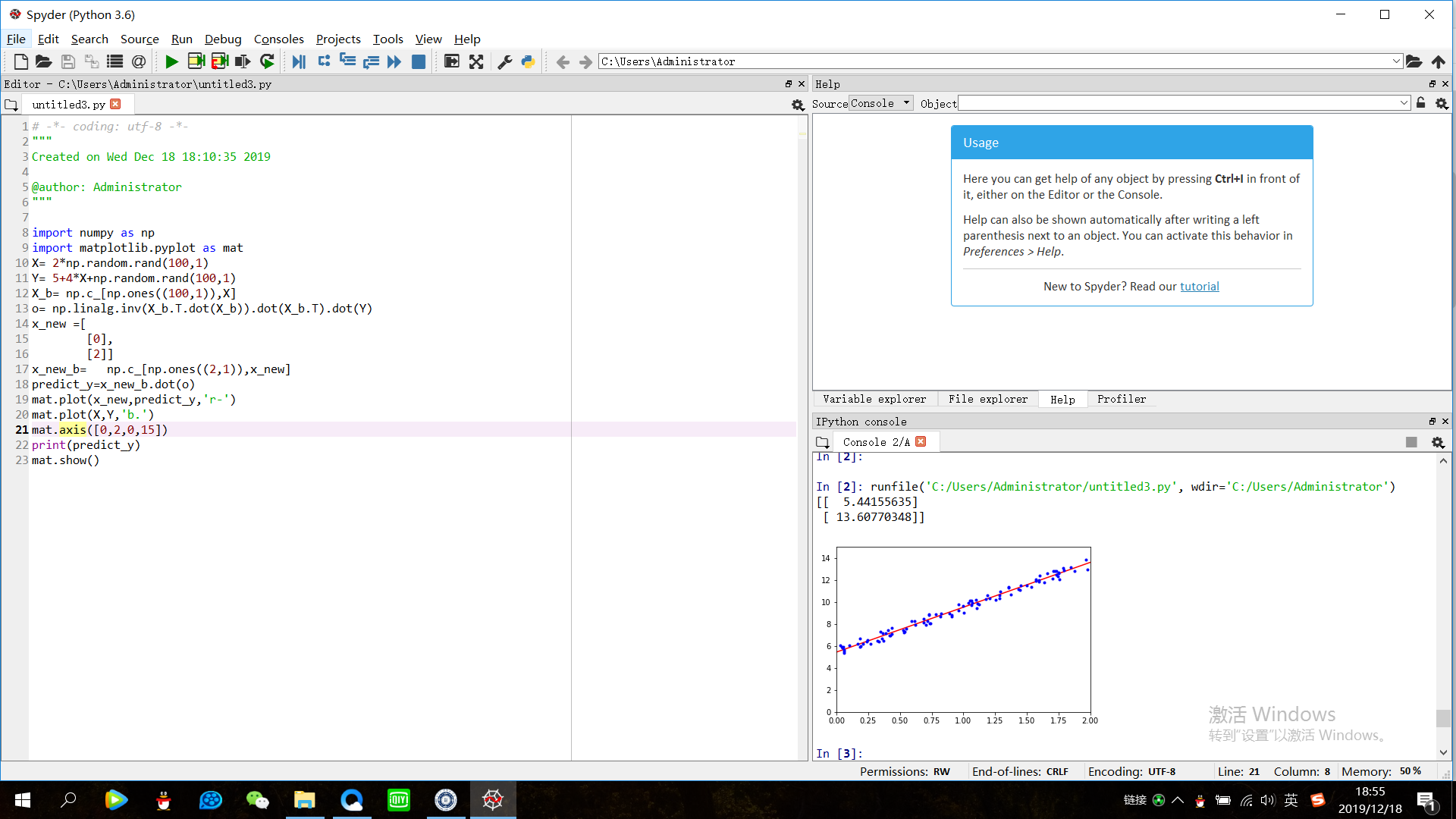Open the Windows notification center icon
Image resolution: width=1456 pixels, height=819 pixels.
pos(1426,802)
